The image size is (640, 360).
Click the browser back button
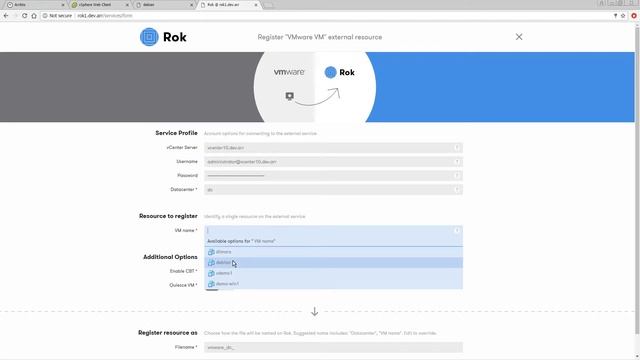(x=6, y=16)
